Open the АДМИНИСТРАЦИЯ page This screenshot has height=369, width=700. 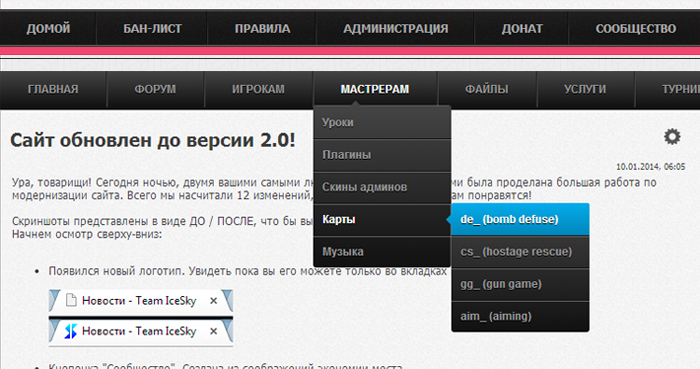(396, 29)
